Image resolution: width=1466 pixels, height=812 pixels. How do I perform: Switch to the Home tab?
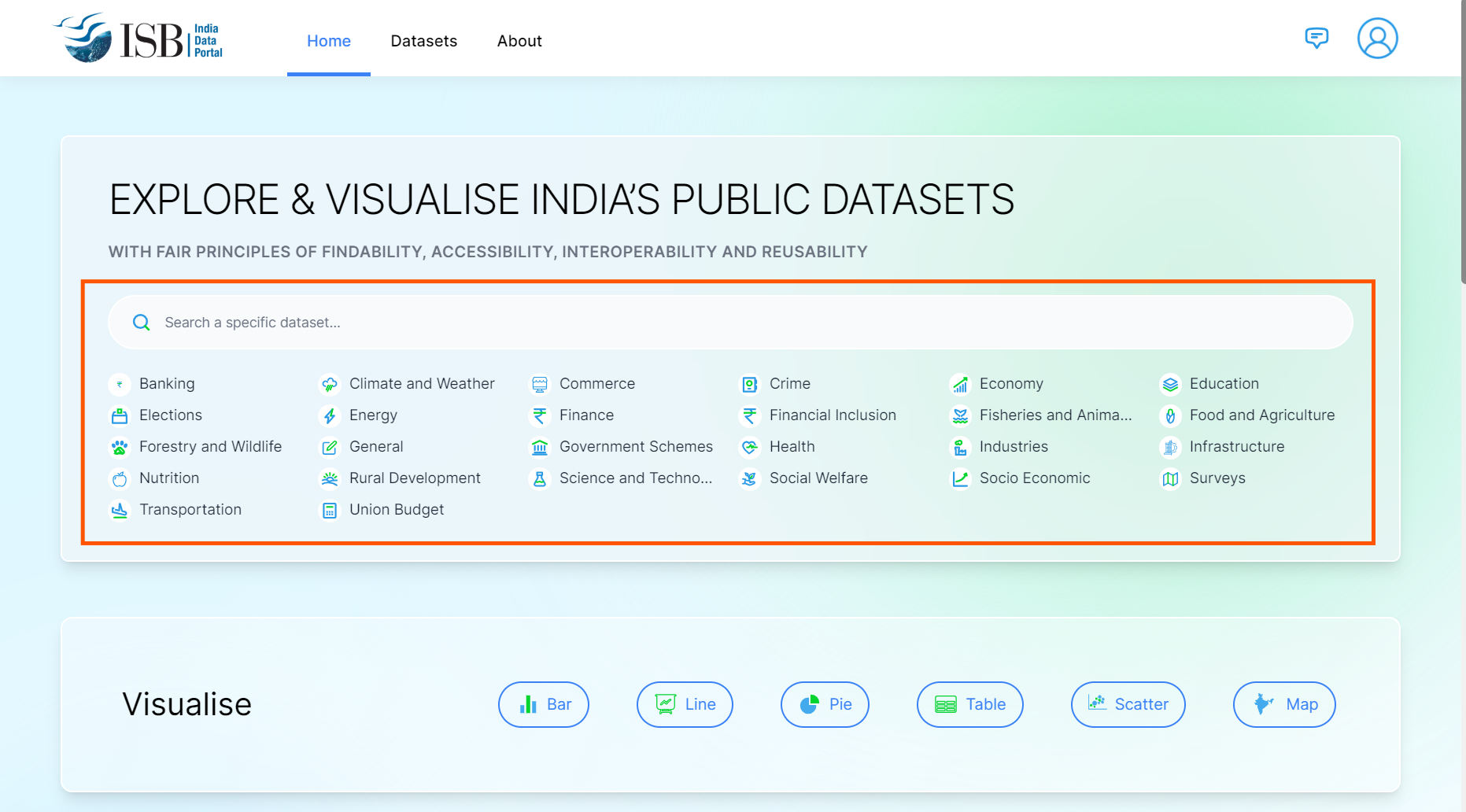pyautogui.click(x=329, y=41)
